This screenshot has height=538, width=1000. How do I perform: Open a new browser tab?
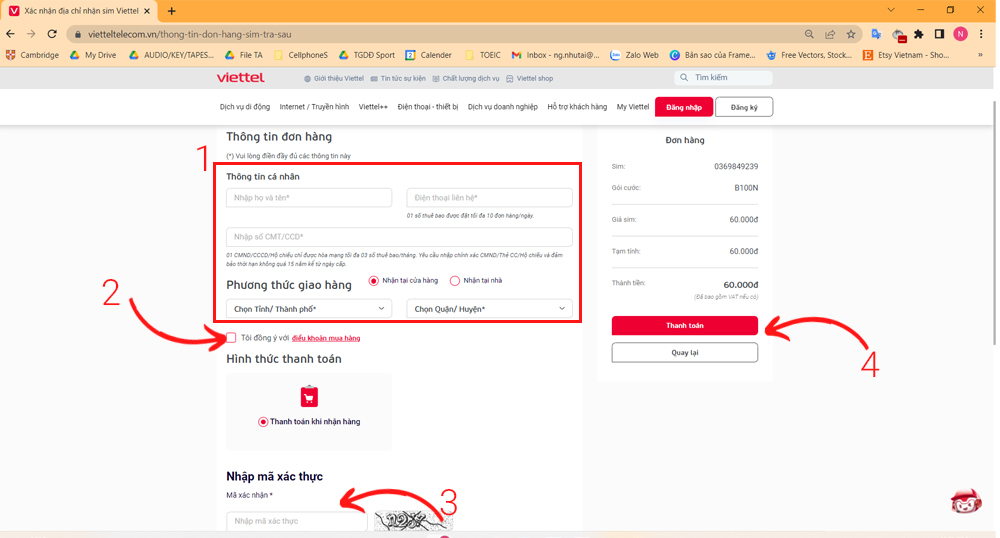(x=172, y=11)
